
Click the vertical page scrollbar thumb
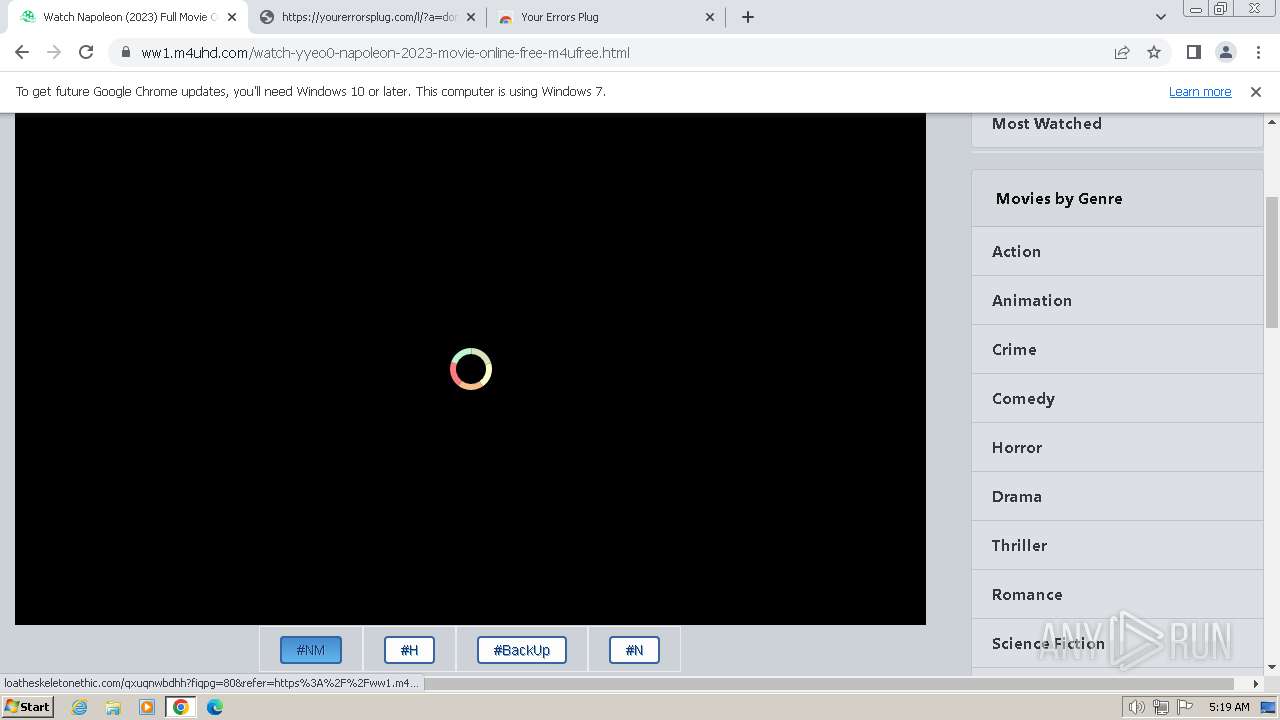pos(1272,262)
